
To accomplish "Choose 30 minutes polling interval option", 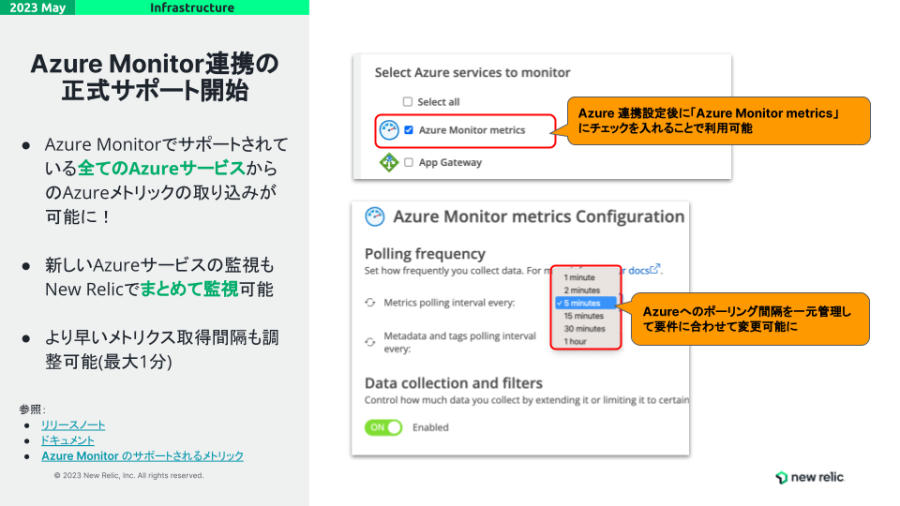I will coord(584,329).
